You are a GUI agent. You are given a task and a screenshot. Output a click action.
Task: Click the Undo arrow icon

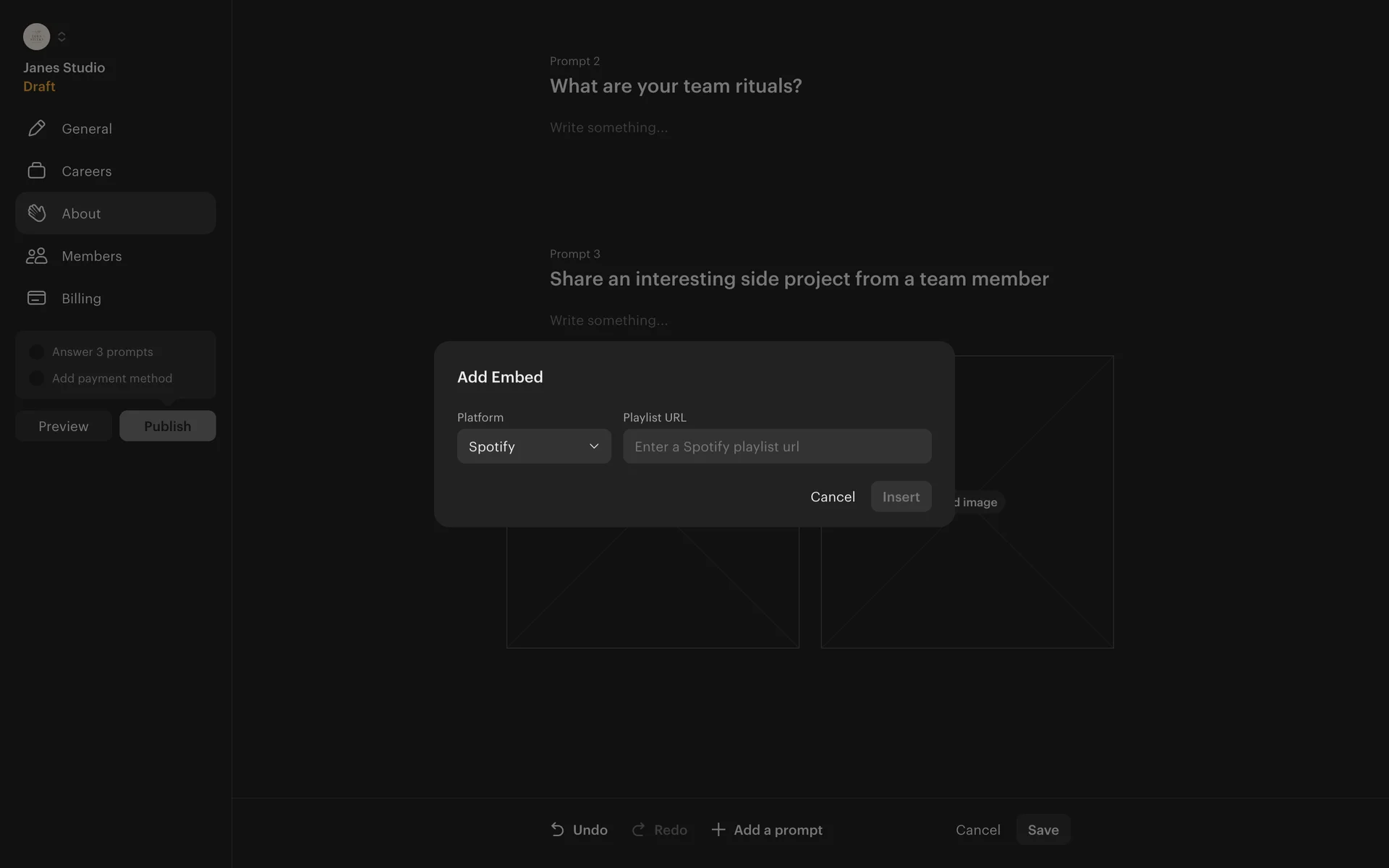coord(557,830)
